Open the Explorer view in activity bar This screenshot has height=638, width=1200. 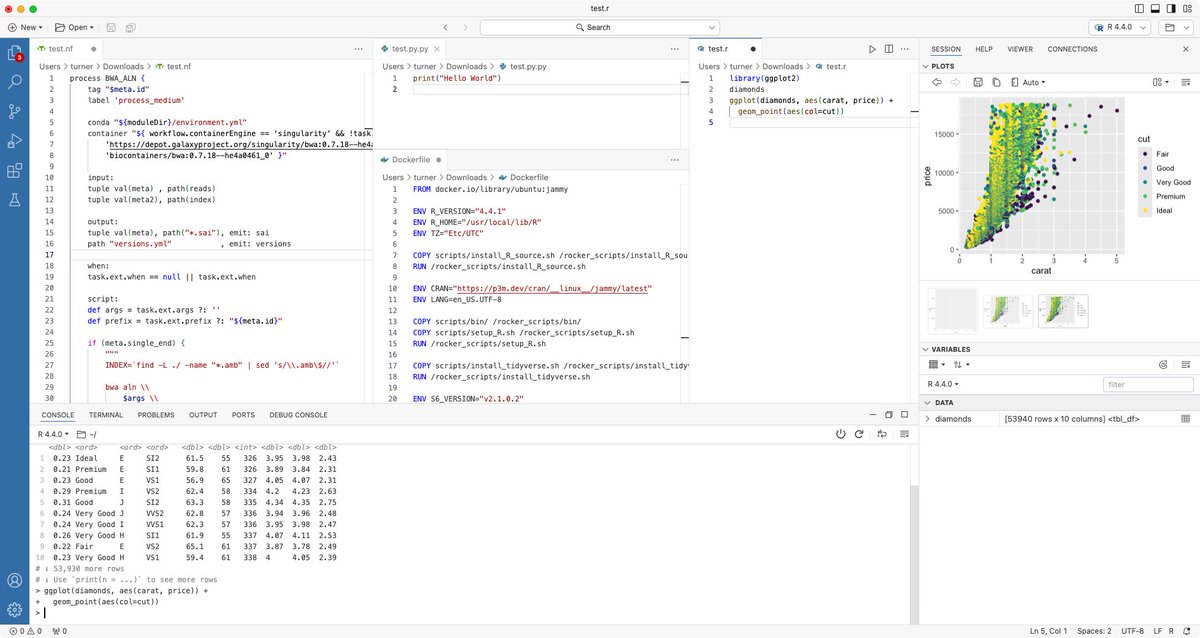coord(15,53)
